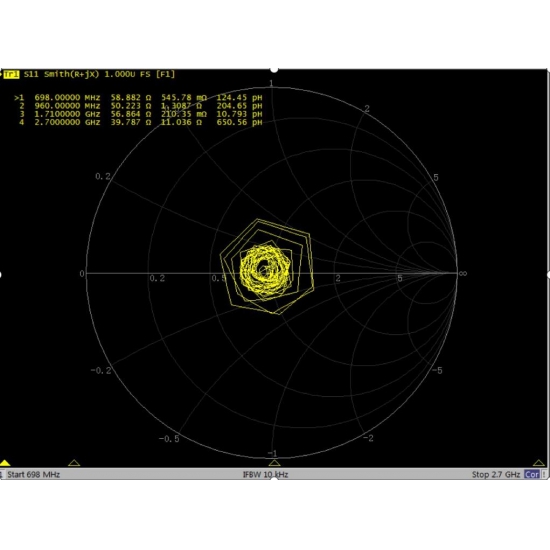Viewport: 550px width, 550px height.
Task: Open the Stop 2.7 GHz frequency field
Action: click(x=496, y=475)
